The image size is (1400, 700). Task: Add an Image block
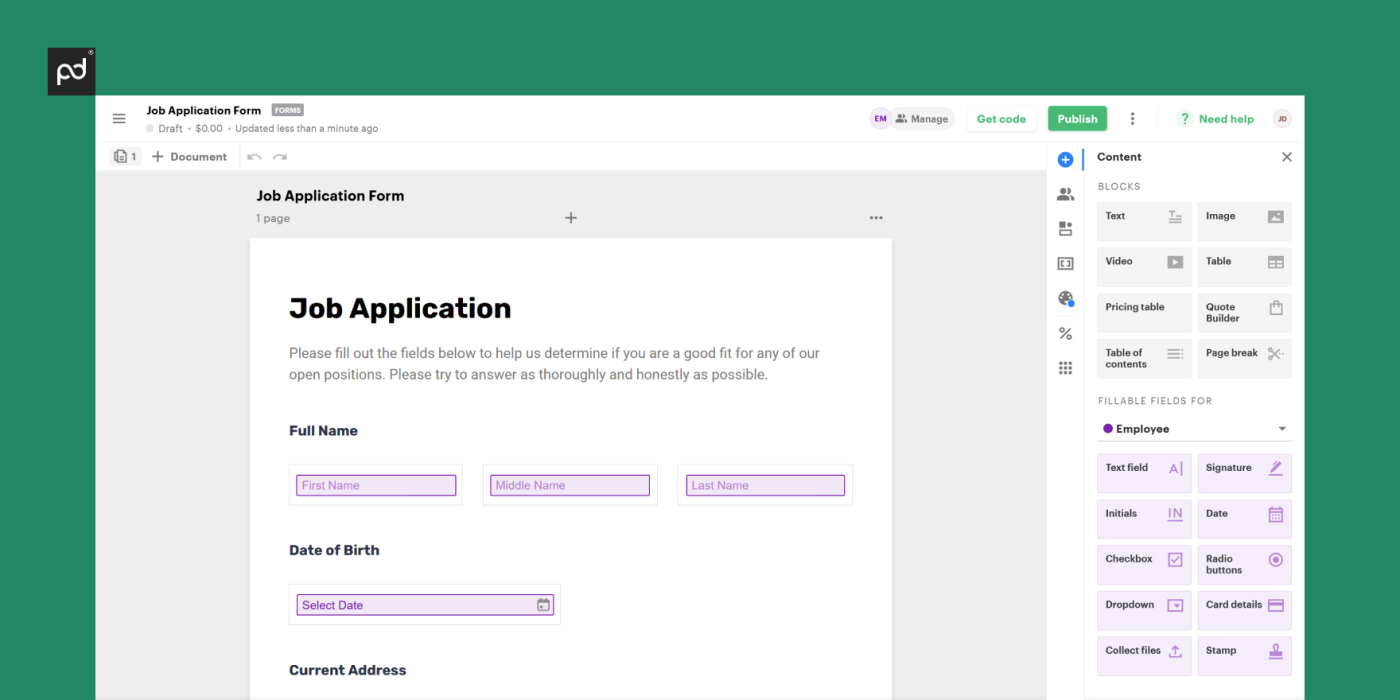[x=1244, y=221]
